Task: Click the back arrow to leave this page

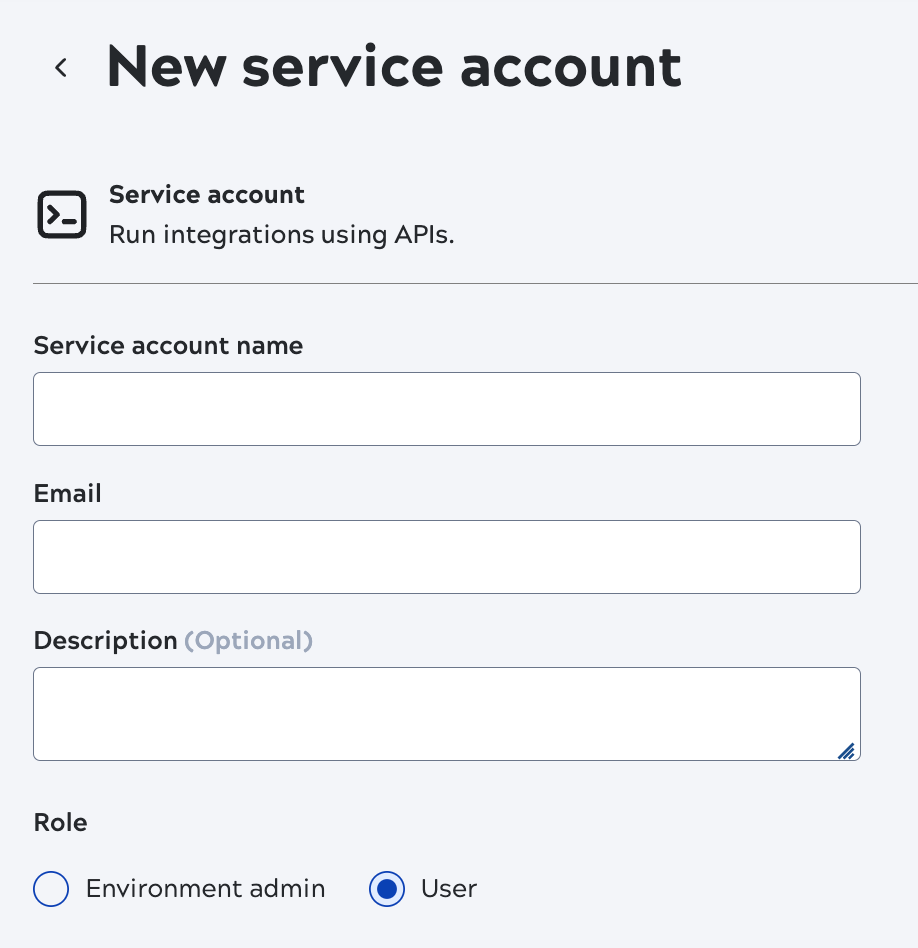Action: [61, 67]
